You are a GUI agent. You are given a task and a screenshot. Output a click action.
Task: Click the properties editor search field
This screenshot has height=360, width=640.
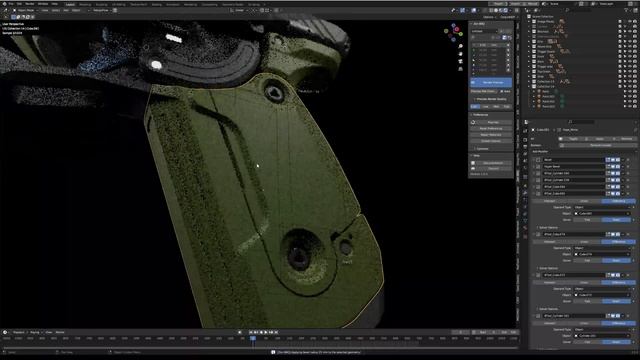581,122
